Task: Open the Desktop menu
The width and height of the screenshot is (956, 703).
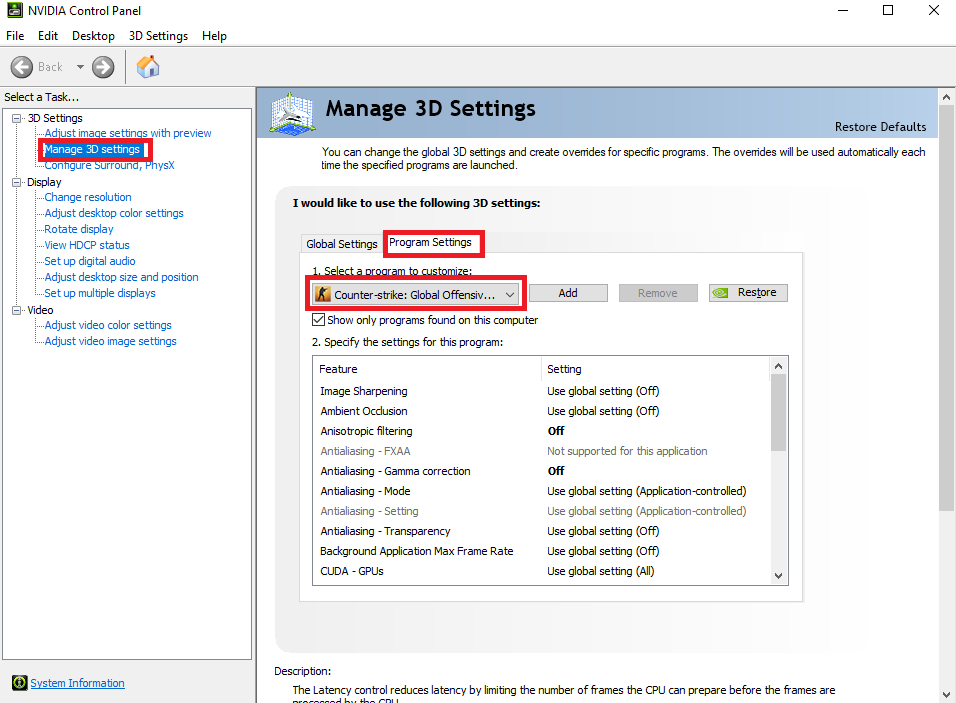Action: [x=93, y=36]
